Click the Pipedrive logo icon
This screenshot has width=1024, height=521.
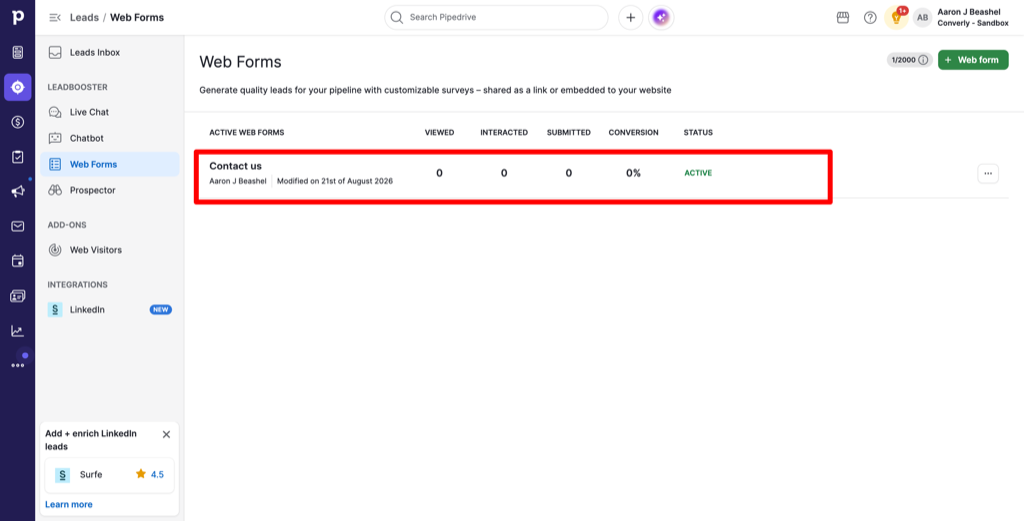pos(18,18)
